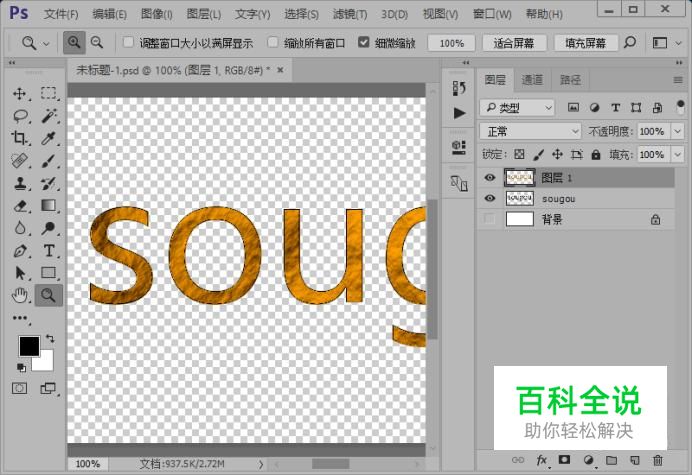Select the Blur tool
The width and height of the screenshot is (692, 475).
coord(20,228)
